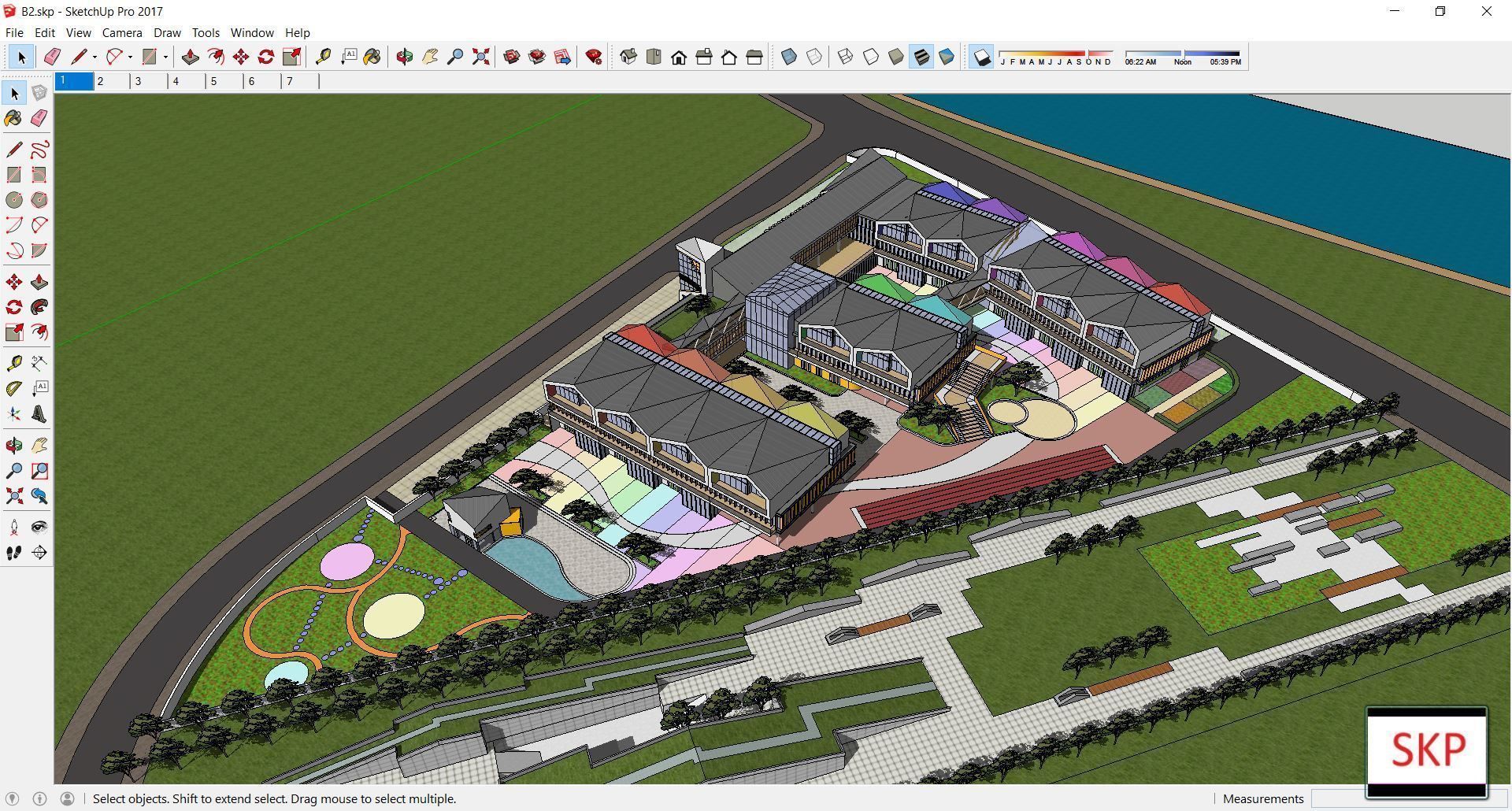Select the Follow Me tool

click(39, 307)
